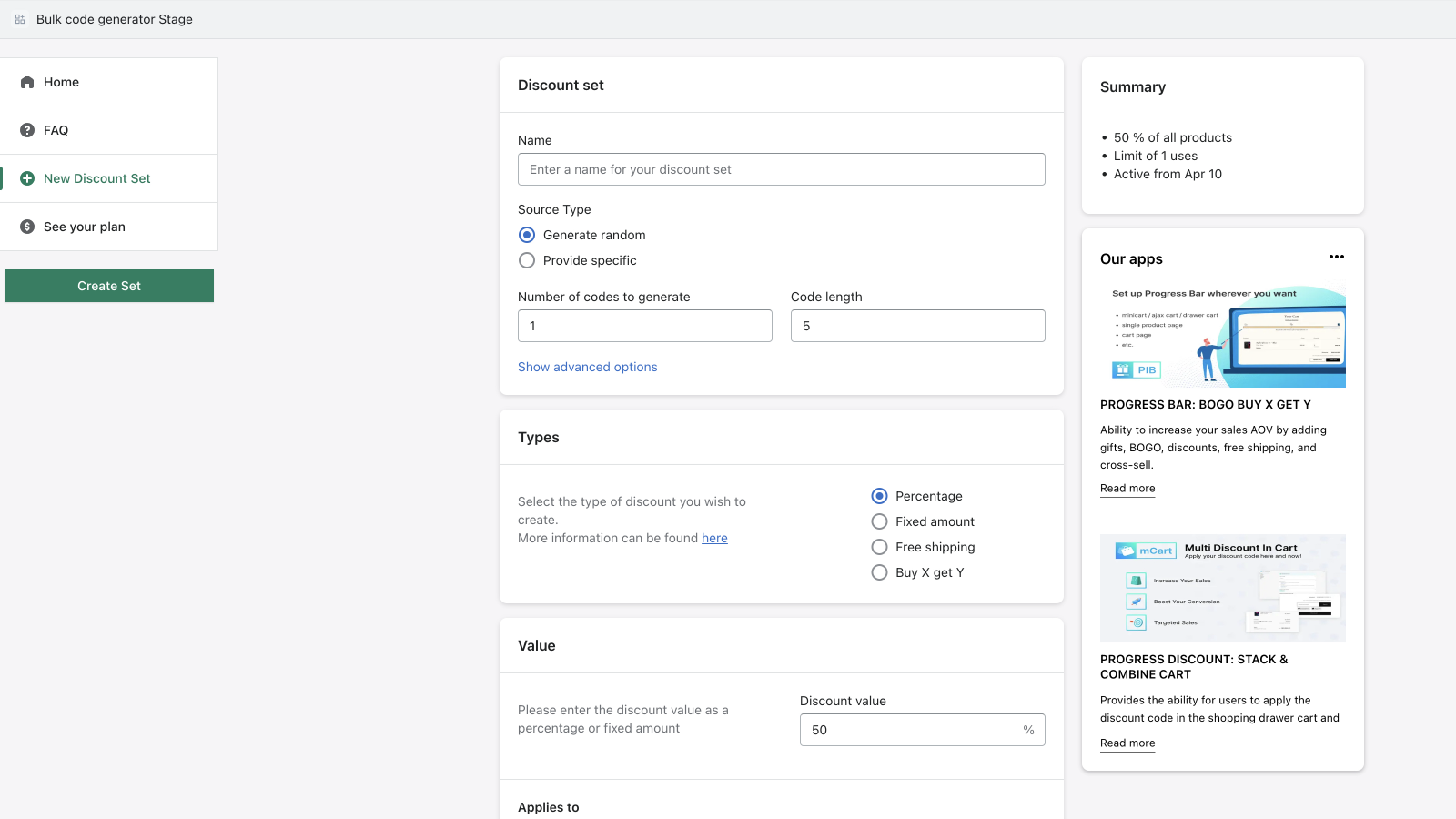Viewport: 1456px width, 819px height.
Task: Select the Generate random source type
Action: pos(527,235)
